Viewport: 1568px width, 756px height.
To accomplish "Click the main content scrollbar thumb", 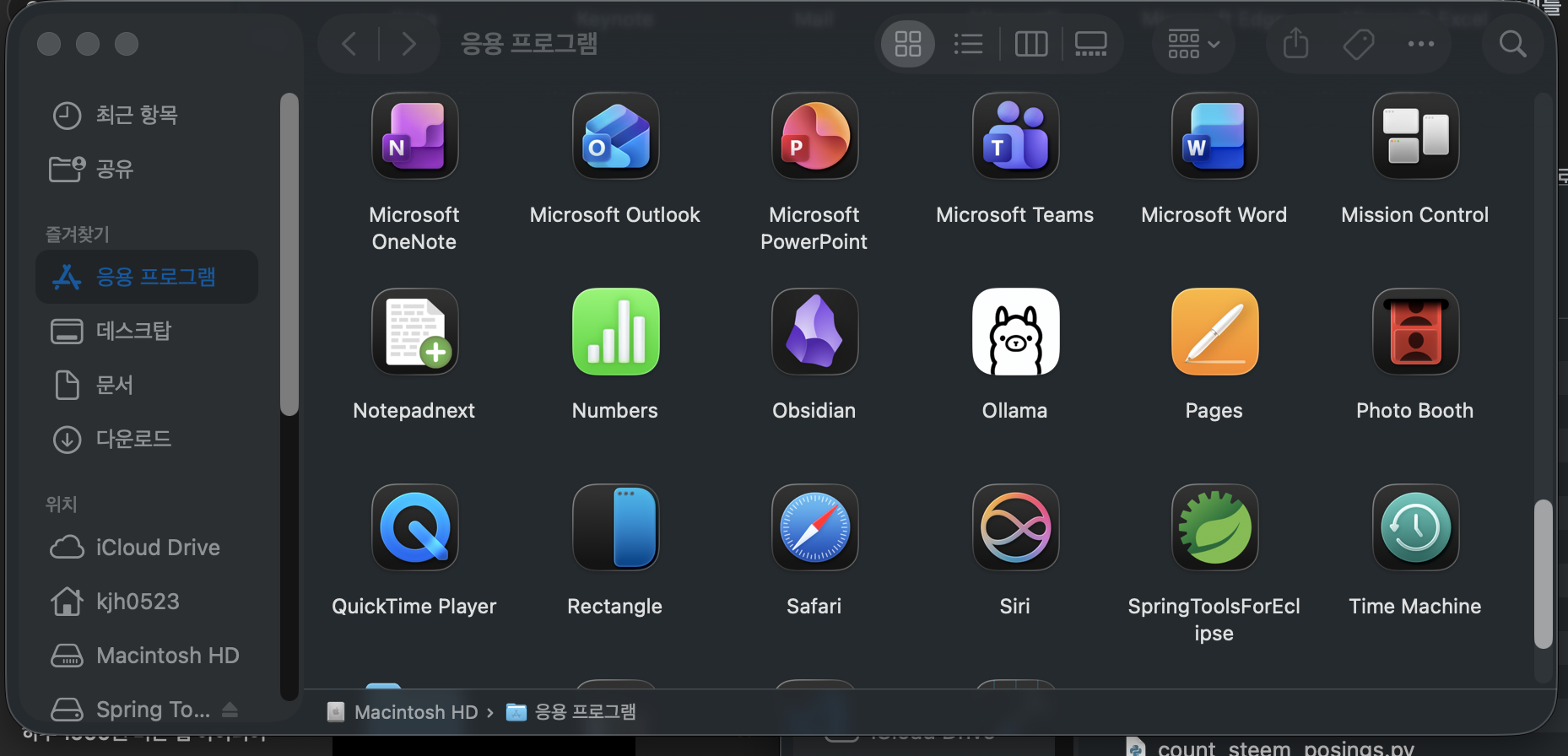I will (1544, 574).
